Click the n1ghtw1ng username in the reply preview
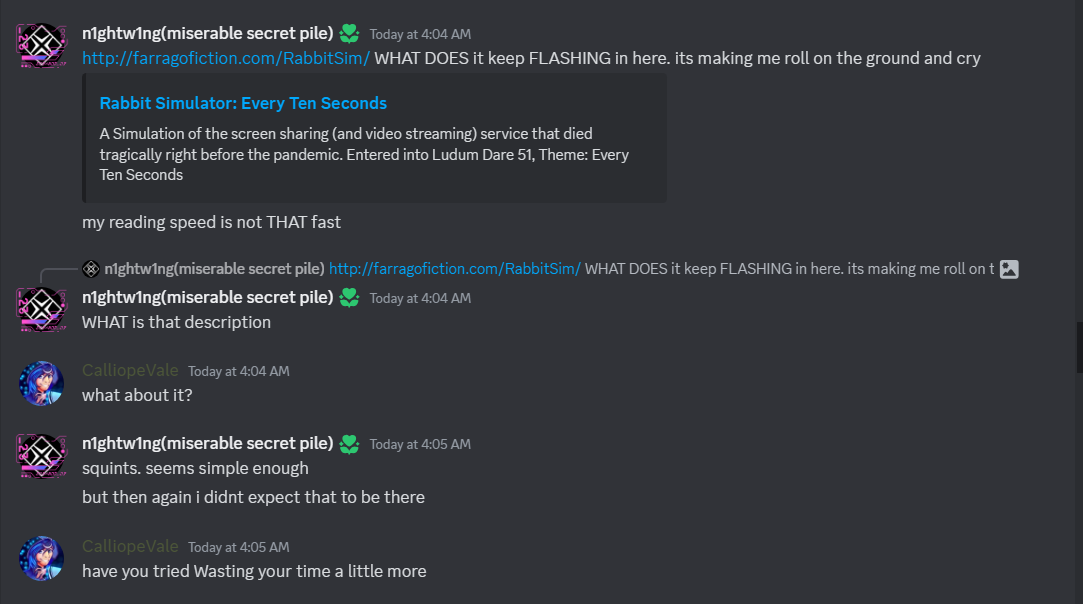 pyautogui.click(x=214, y=268)
